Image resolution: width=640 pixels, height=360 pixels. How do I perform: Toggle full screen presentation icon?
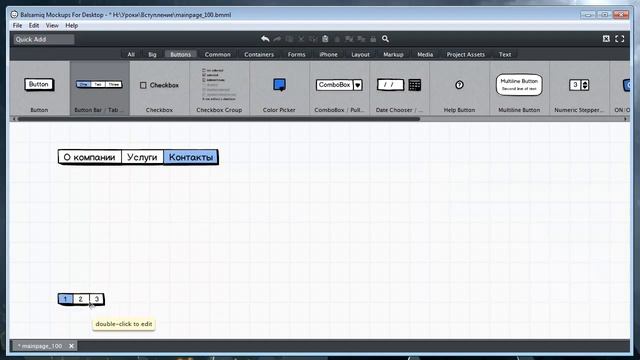(x=620, y=39)
